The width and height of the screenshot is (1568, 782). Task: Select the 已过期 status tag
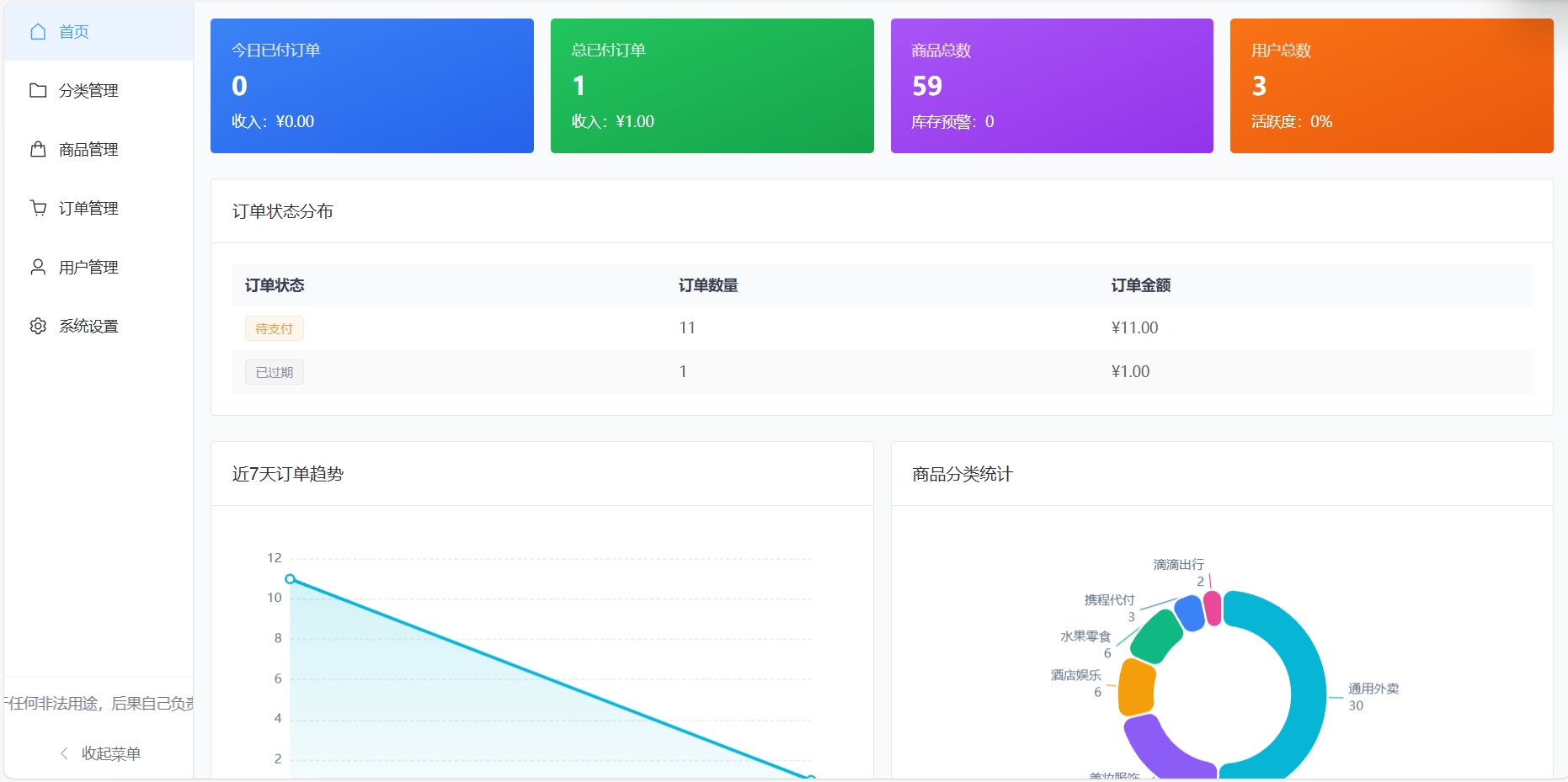[x=274, y=372]
